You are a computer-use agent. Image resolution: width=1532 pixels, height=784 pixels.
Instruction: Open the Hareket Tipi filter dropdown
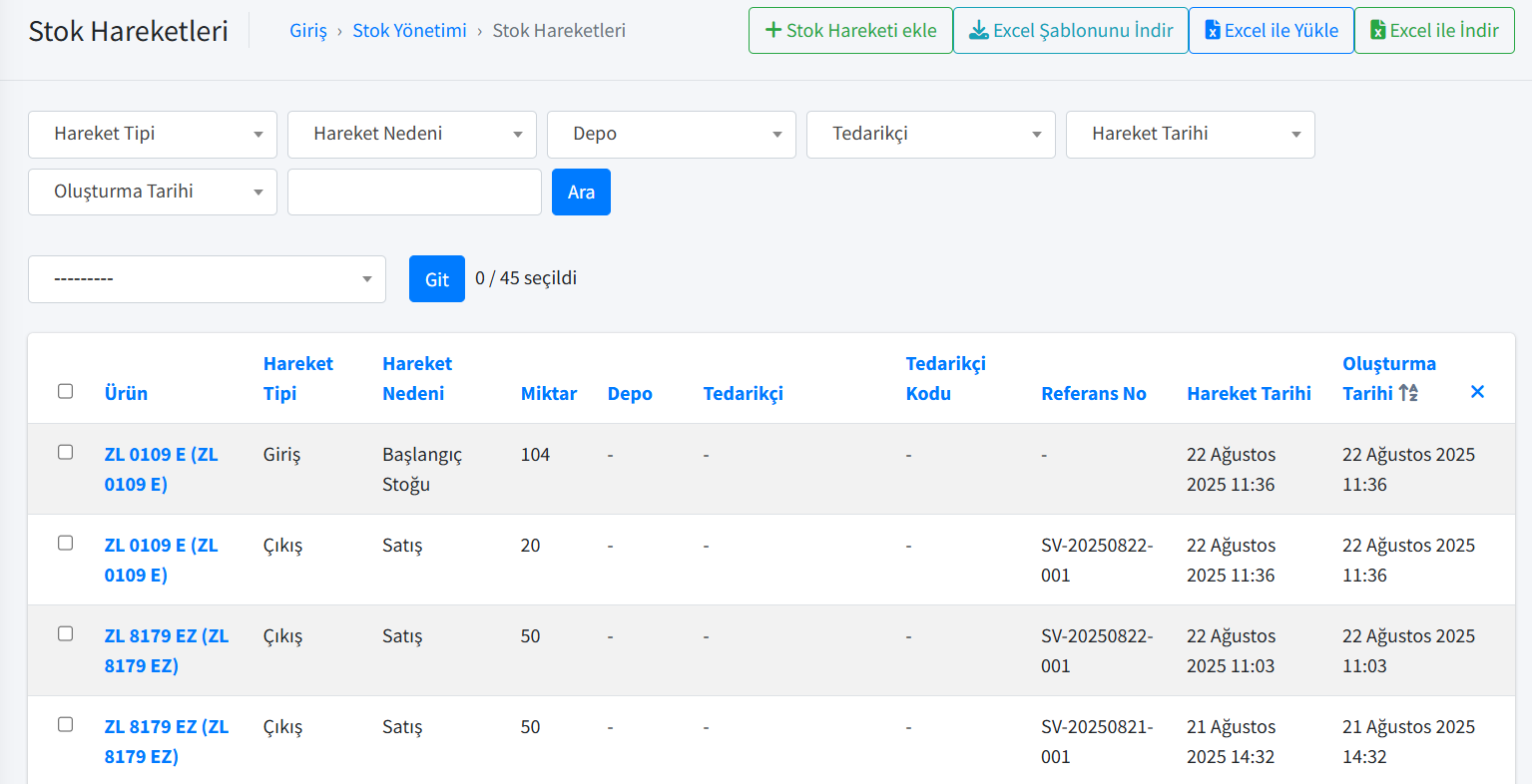pos(153,135)
